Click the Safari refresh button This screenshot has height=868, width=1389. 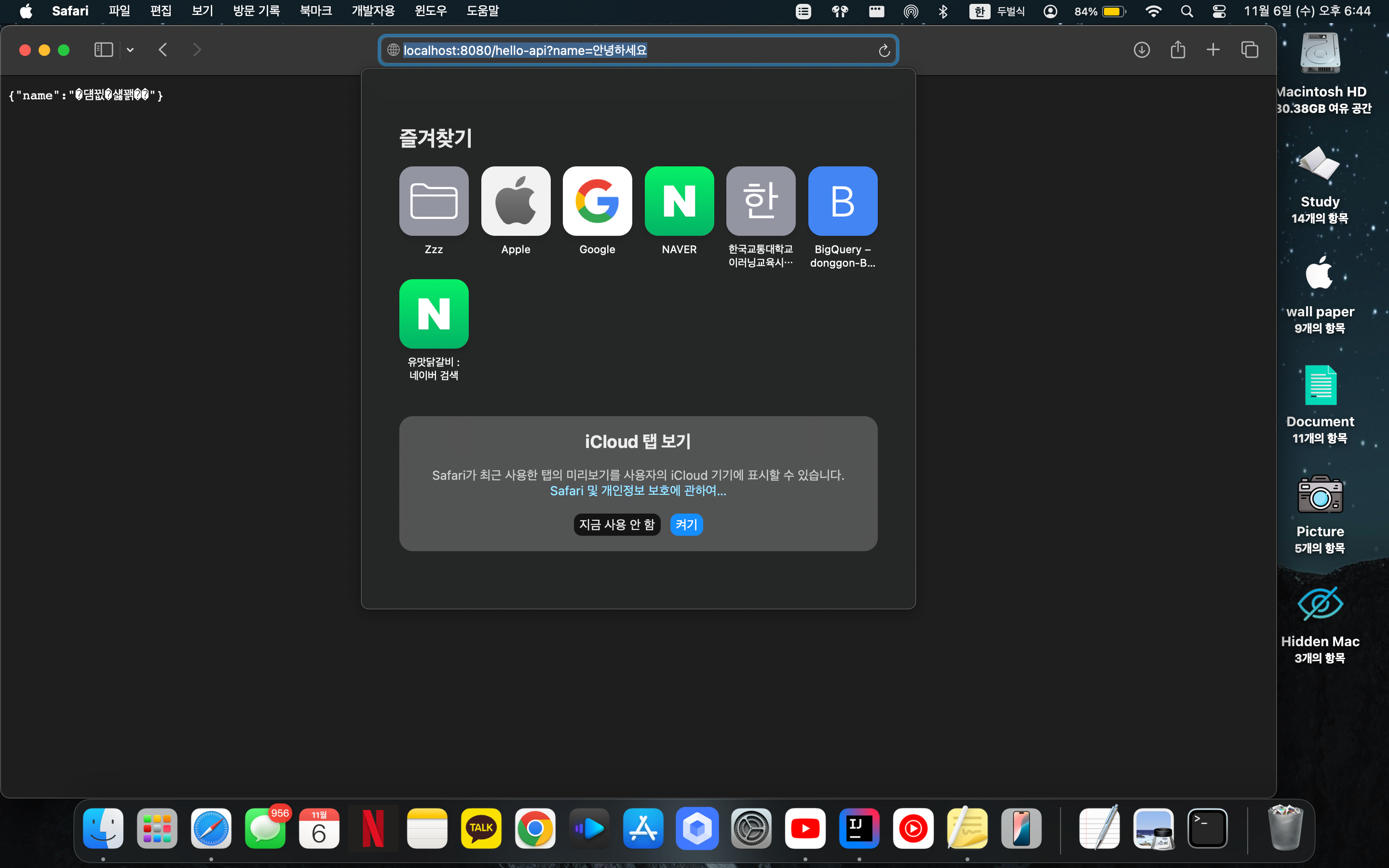884,50
